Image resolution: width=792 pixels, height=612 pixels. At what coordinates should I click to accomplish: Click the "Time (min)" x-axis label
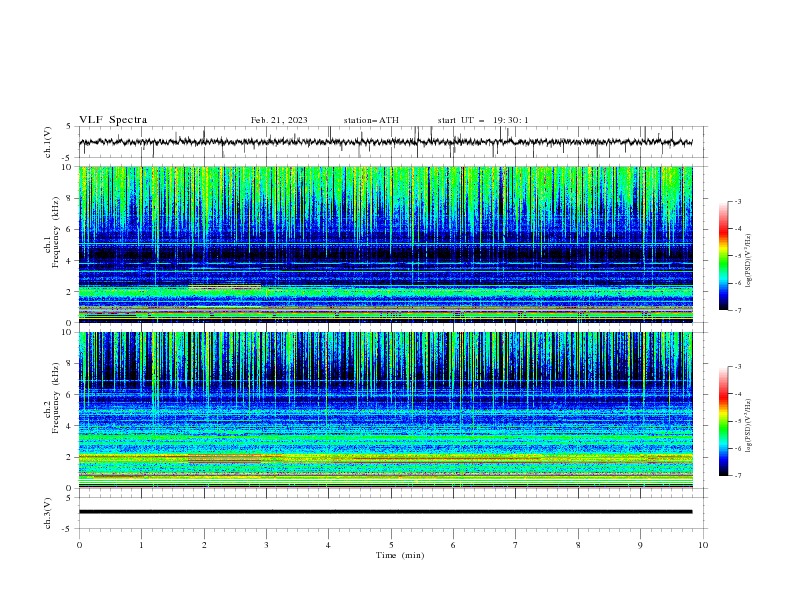(400, 555)
